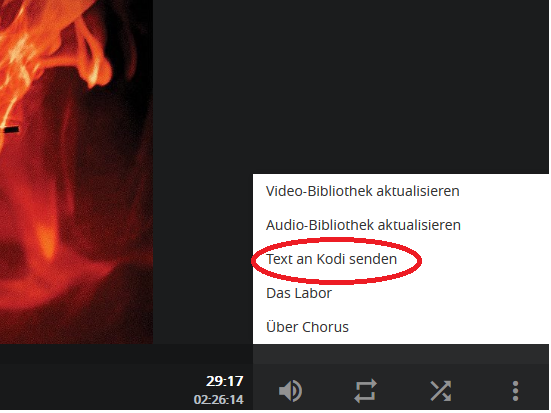Click the total duration 02:26:14
Screen dimensions: 551x413
pyautogui.click(x=219, y=400)
